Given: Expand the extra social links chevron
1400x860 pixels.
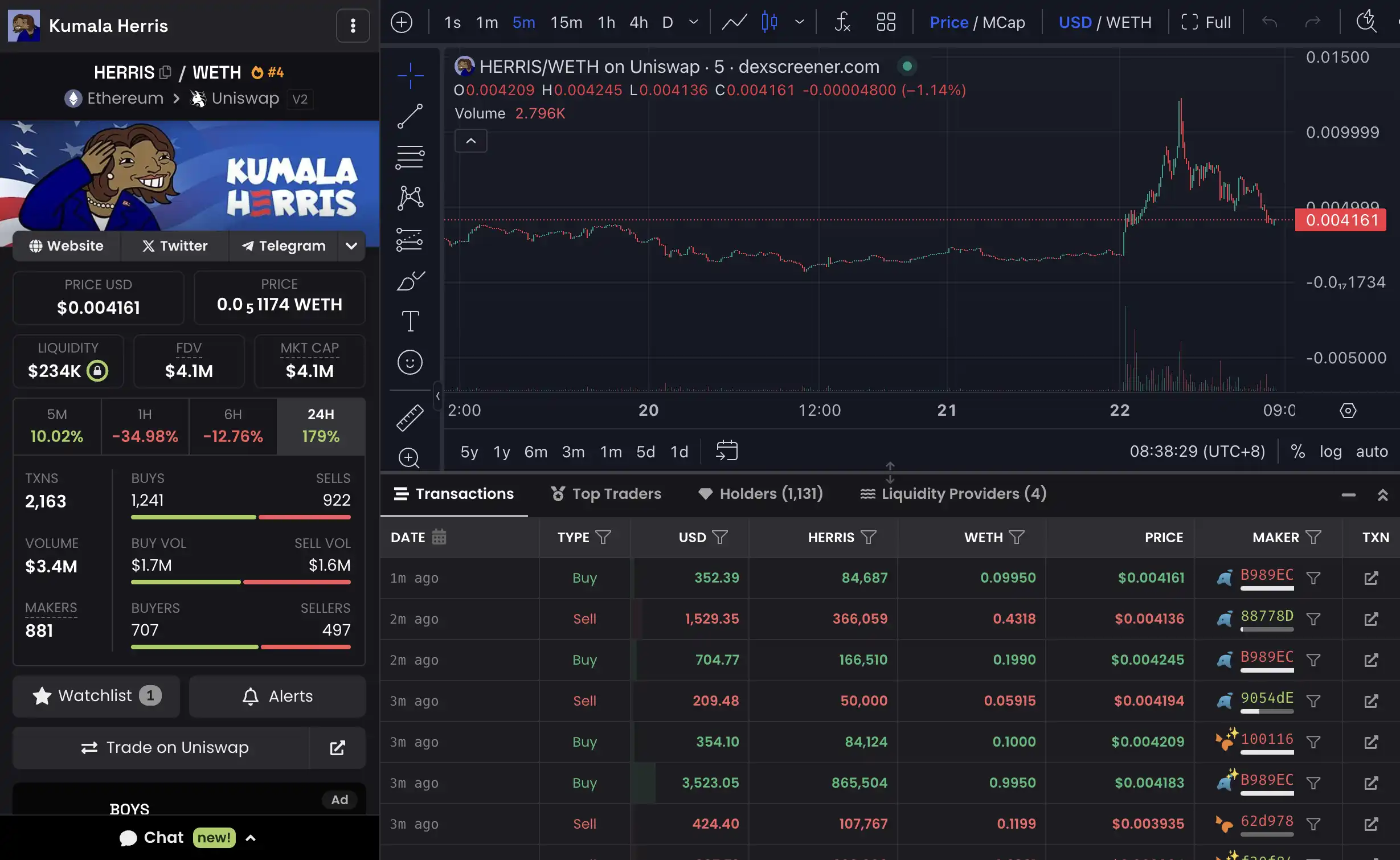Looking at the screenshot, I should 351,246.
